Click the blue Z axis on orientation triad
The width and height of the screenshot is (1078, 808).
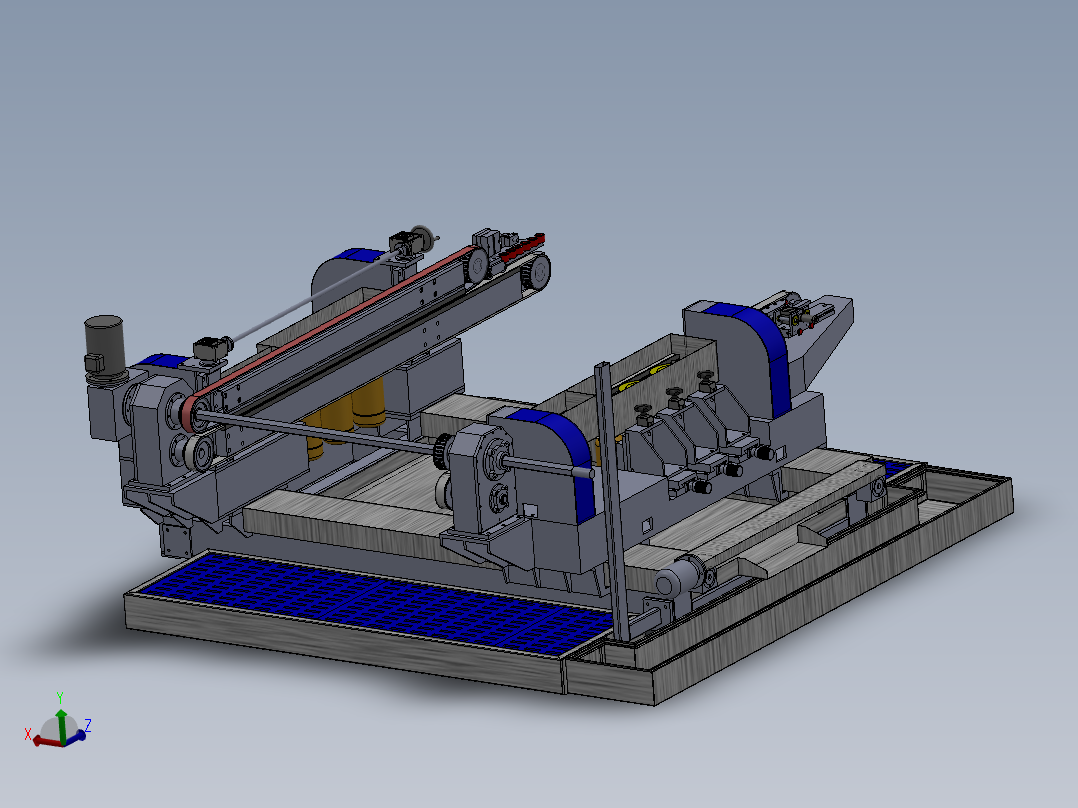(x=76, y=736)
